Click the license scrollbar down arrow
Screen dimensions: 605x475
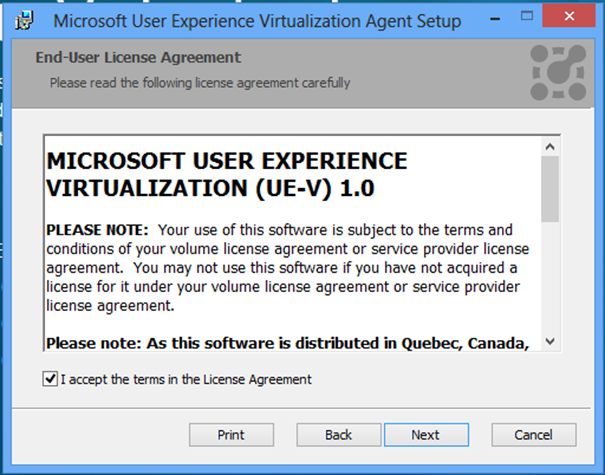(550, 341)
